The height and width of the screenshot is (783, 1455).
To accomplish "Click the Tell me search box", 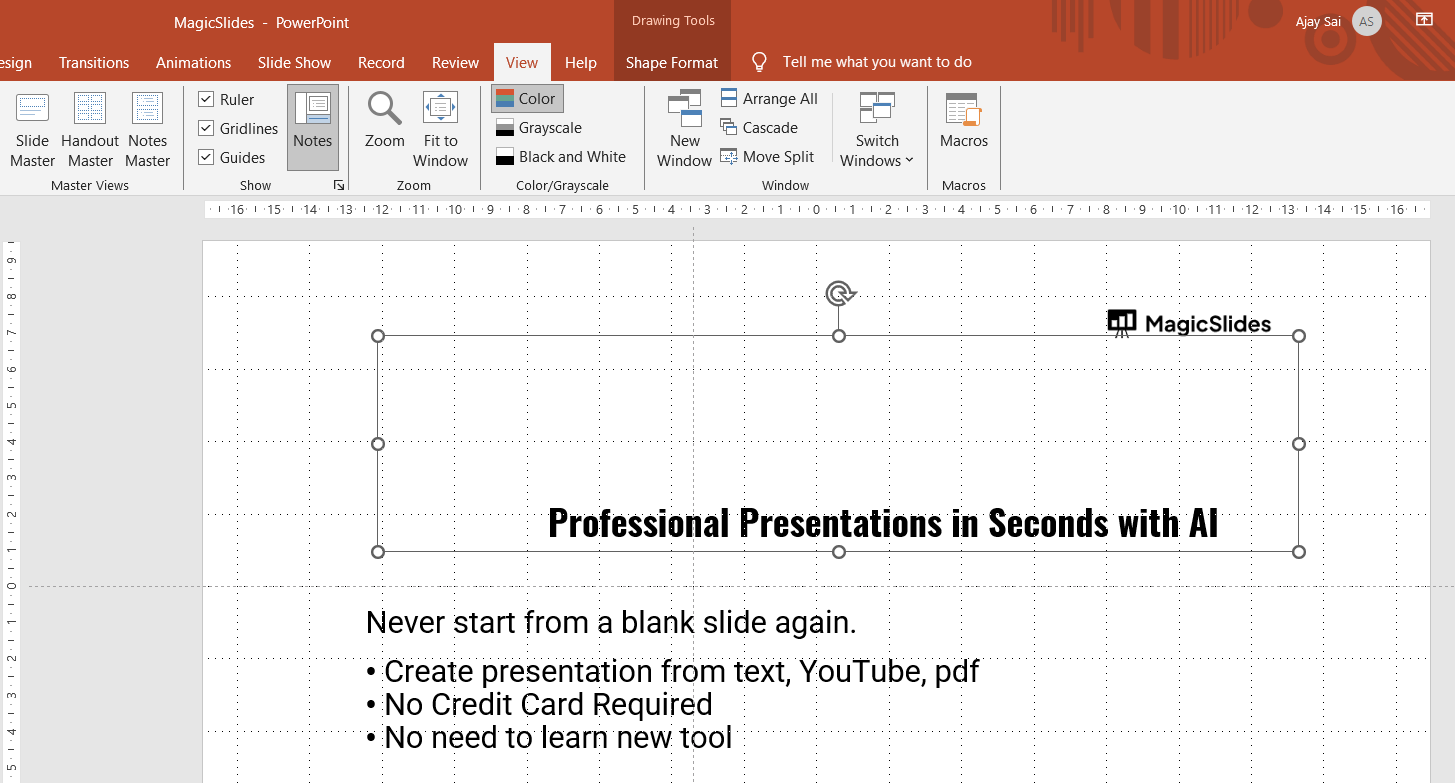I will click(876, 62).
